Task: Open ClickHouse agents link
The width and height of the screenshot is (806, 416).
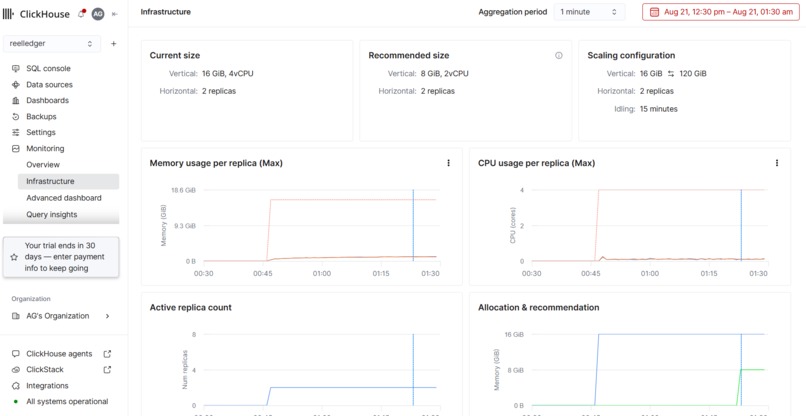Action: (61, 354)
